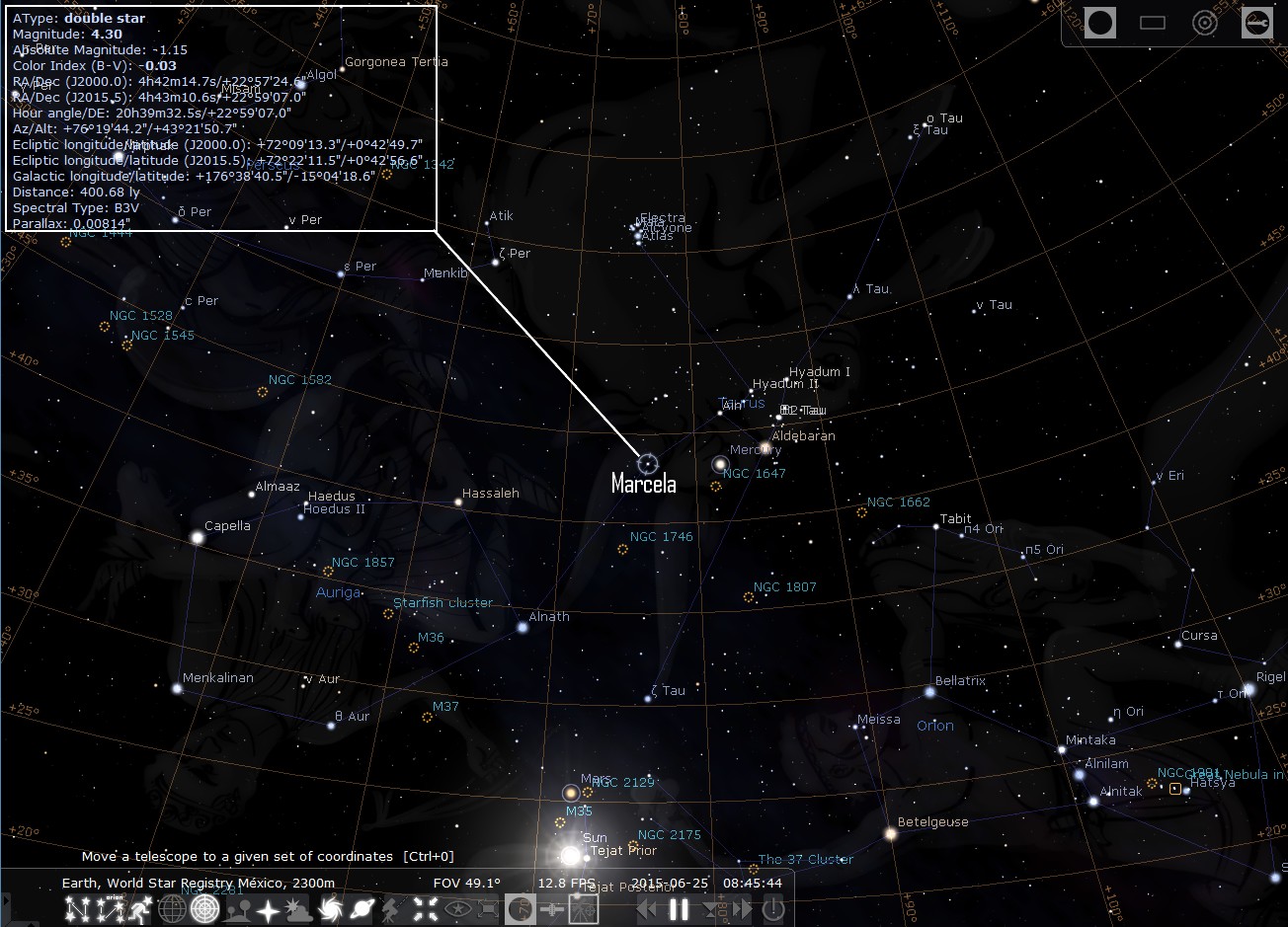The width and height of the screenshot is (1288, 927).
Task: Open Oculars configuration wrench icon
Action: pos(1256,23)
